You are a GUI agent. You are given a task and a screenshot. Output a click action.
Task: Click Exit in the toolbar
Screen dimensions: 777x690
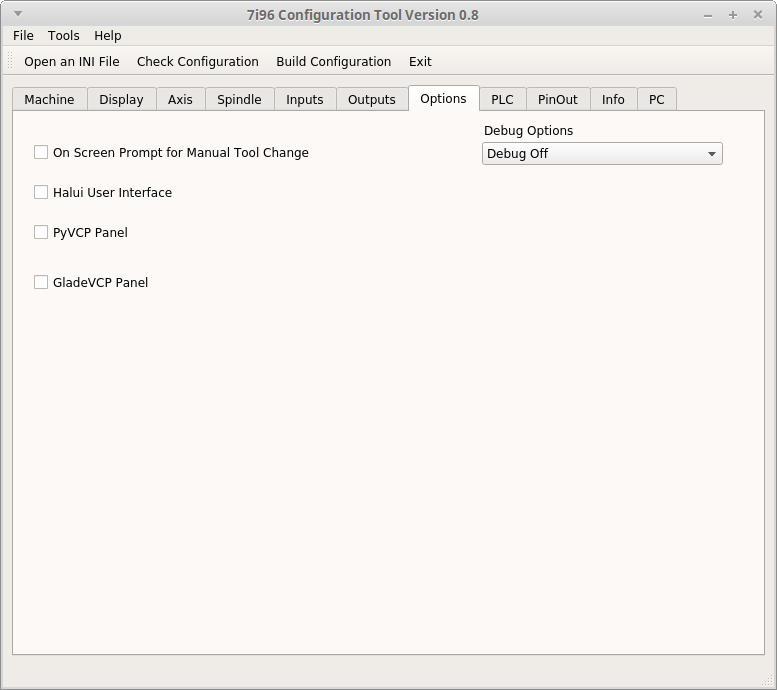[x=420, y=61]
